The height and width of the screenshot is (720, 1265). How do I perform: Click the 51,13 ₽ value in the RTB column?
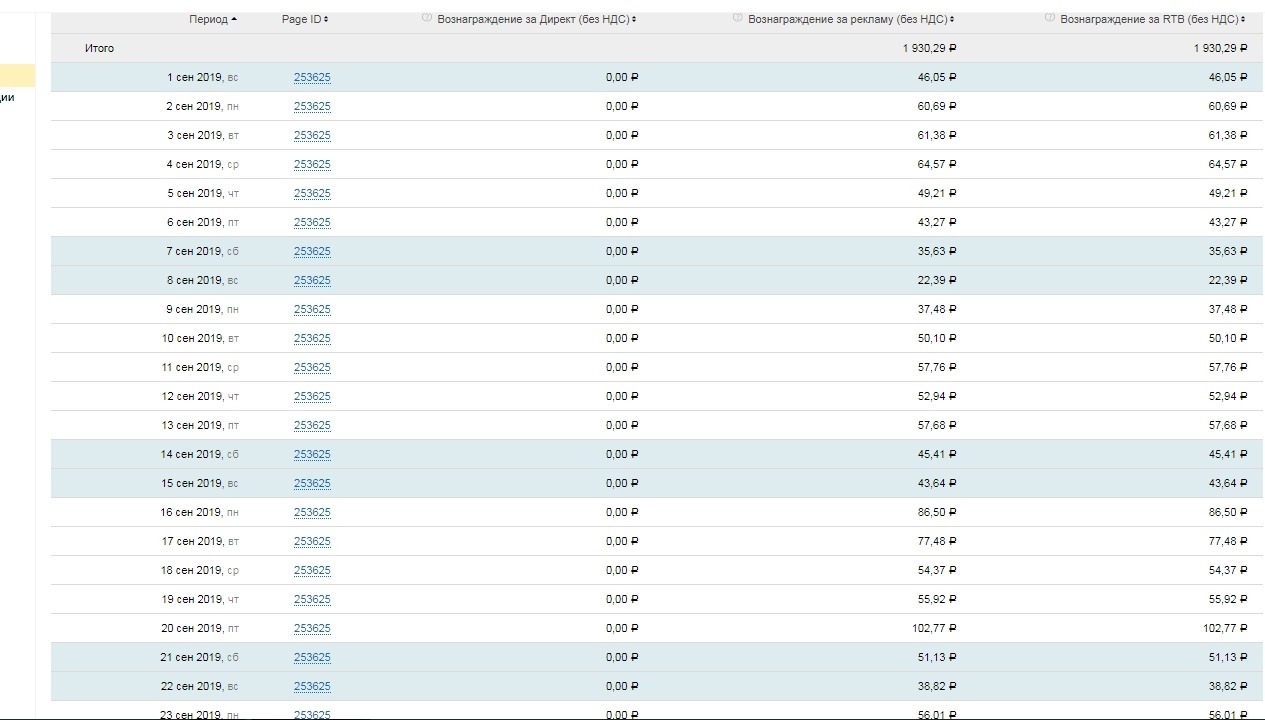[1229, 657]
